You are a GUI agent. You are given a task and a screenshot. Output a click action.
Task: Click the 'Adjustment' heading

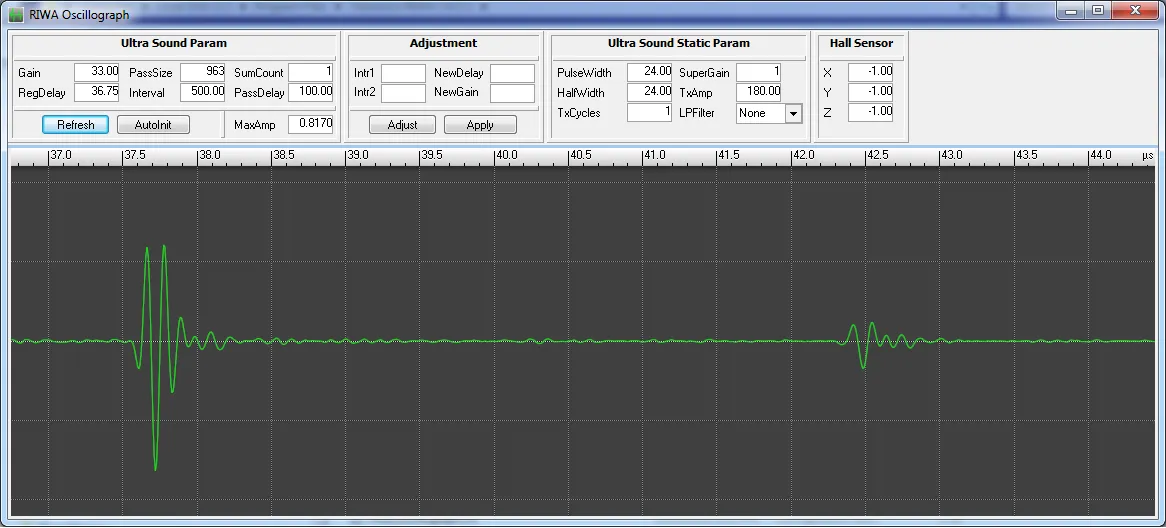443,43
